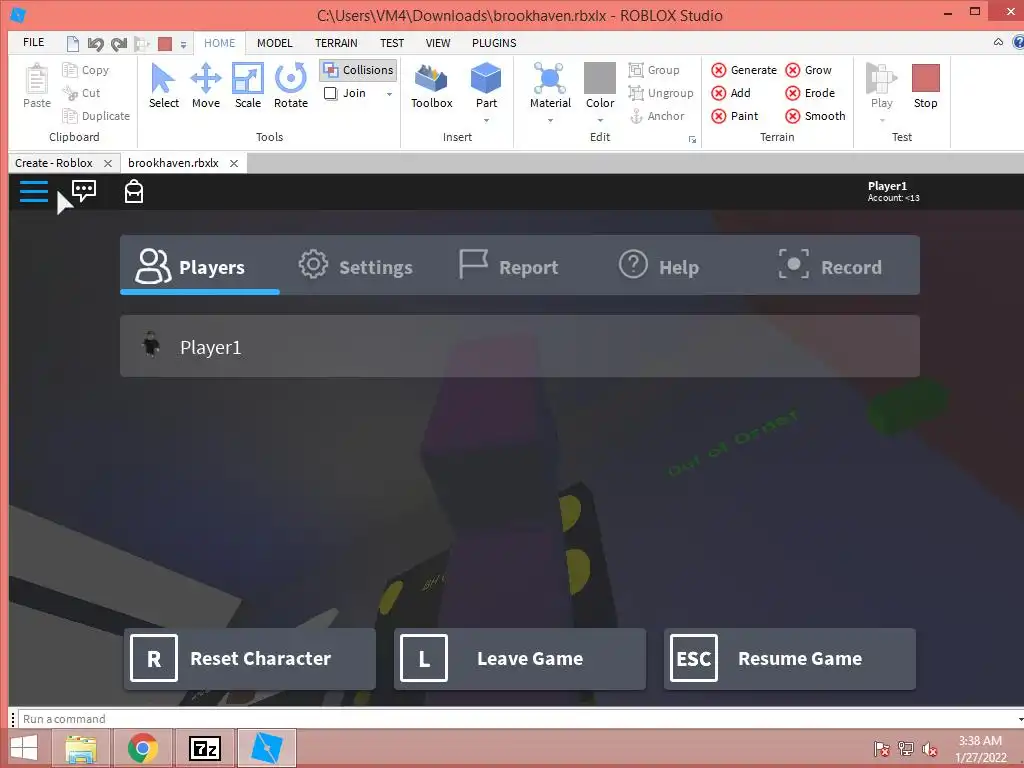Open Chrome from the taskbar
Screen dimensions: 1024x768
click(142, 748)
